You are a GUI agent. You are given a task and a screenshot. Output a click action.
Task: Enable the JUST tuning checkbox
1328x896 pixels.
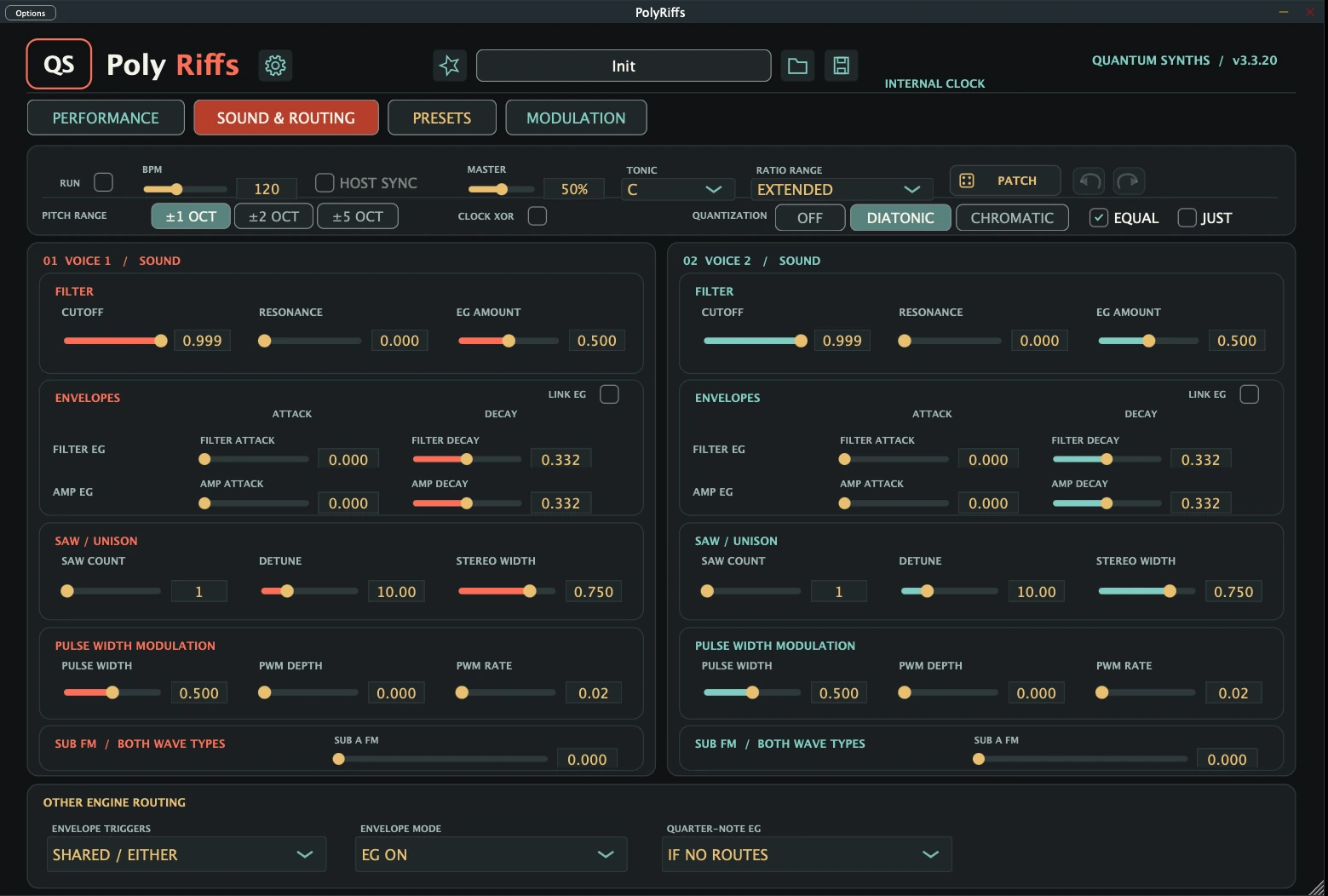(1187, 217)
